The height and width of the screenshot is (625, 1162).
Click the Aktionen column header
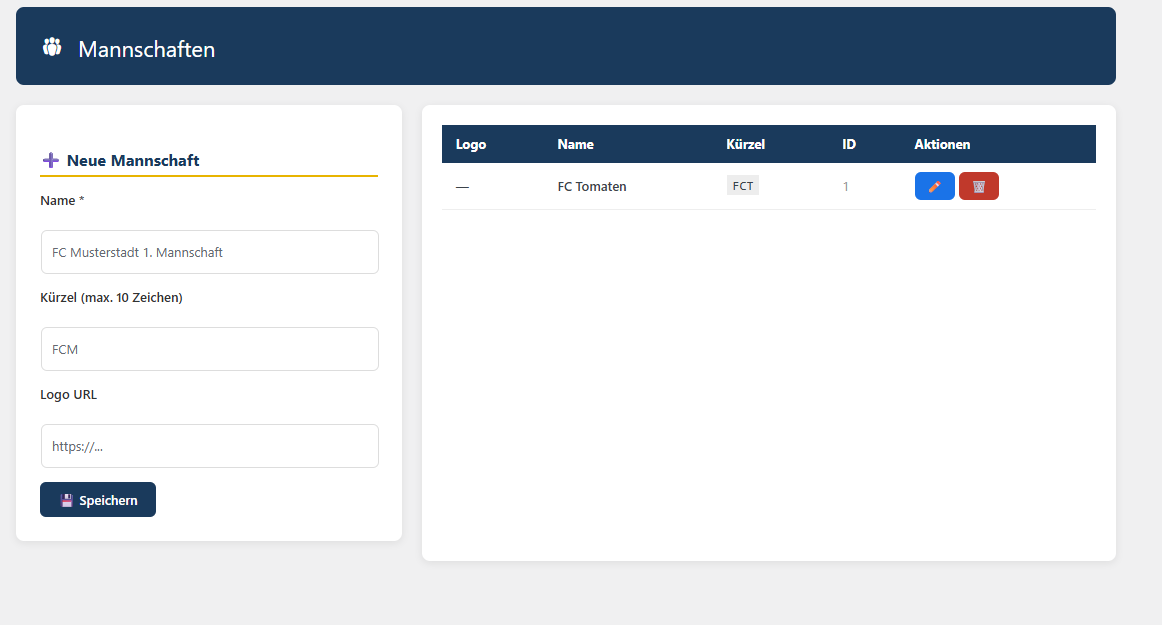coord(942,144)
